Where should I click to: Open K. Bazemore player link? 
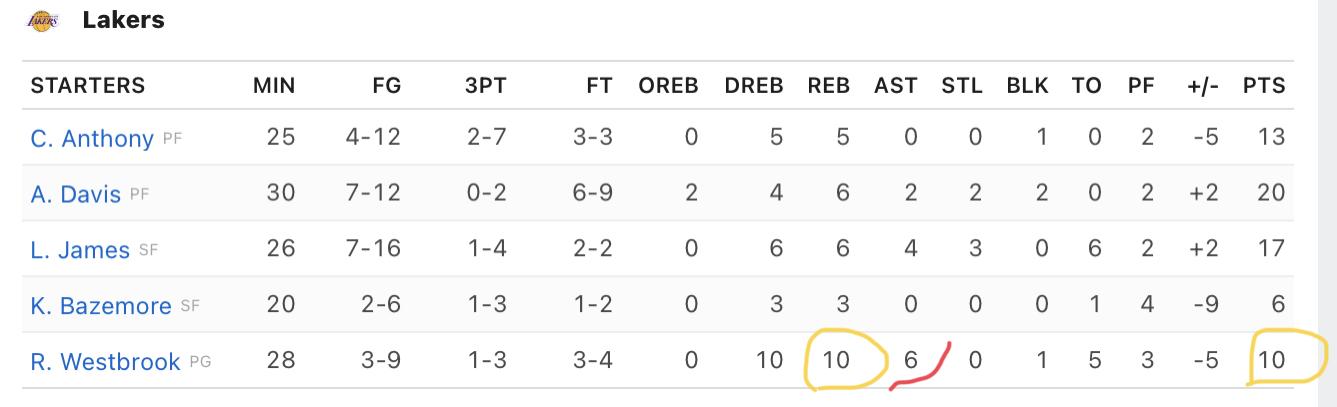(101, 306)
